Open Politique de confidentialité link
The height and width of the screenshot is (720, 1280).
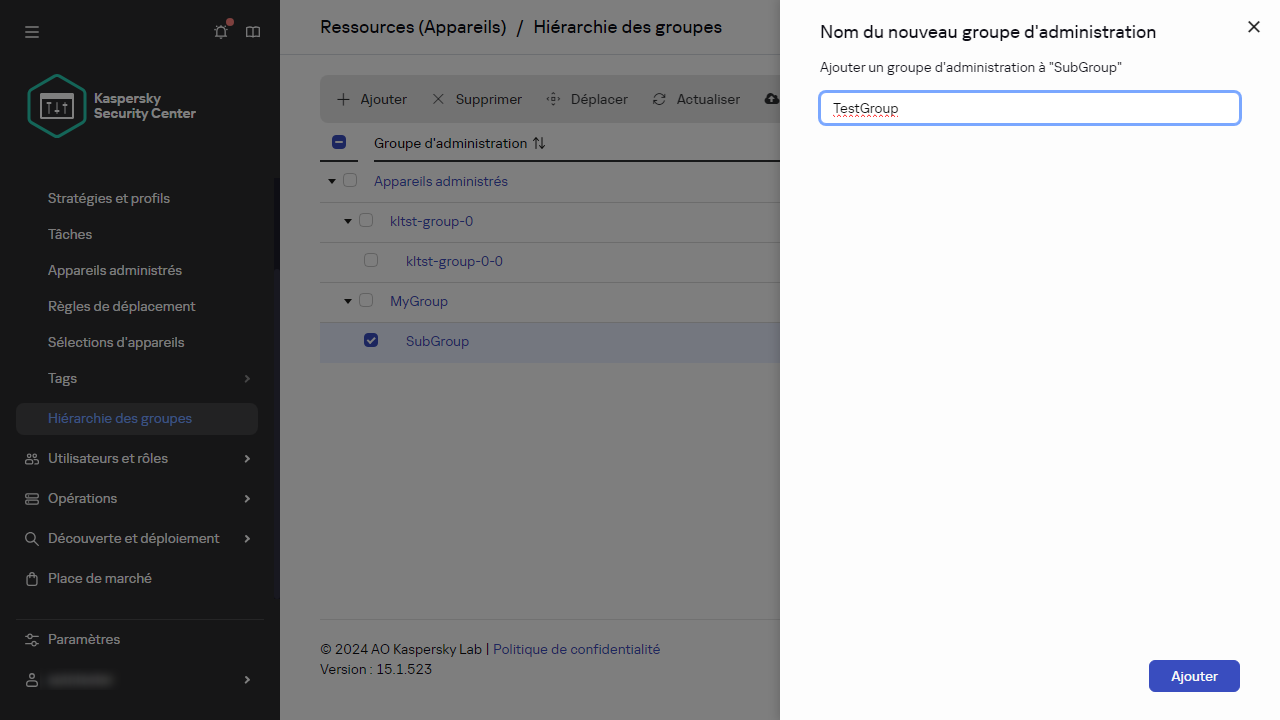pos(577,649)
